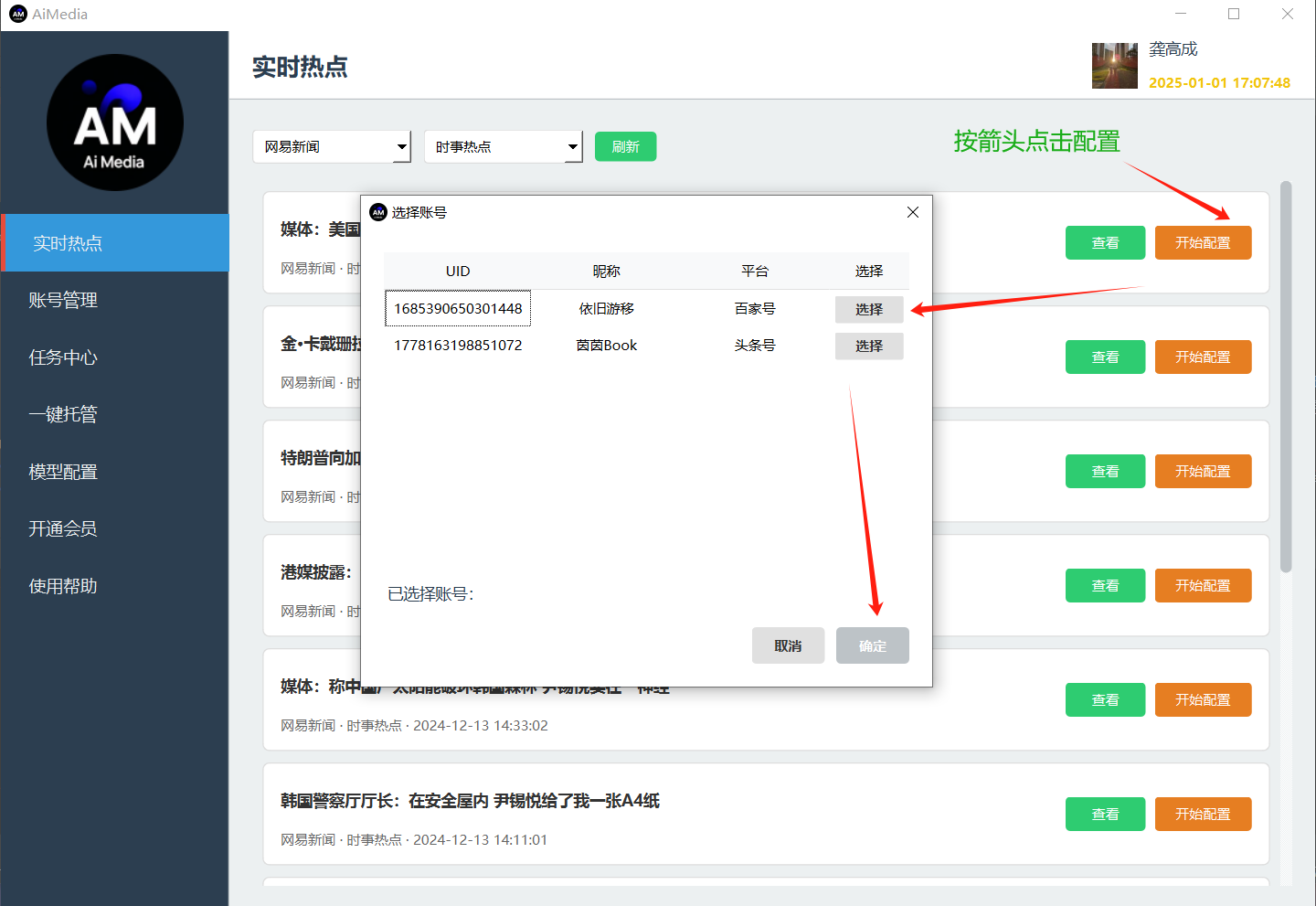The width and height of the screenshot is (1316, 906).
Task: Click 开始配置 for the 韩国警察厅厅长 news item
Action: 1203,814
